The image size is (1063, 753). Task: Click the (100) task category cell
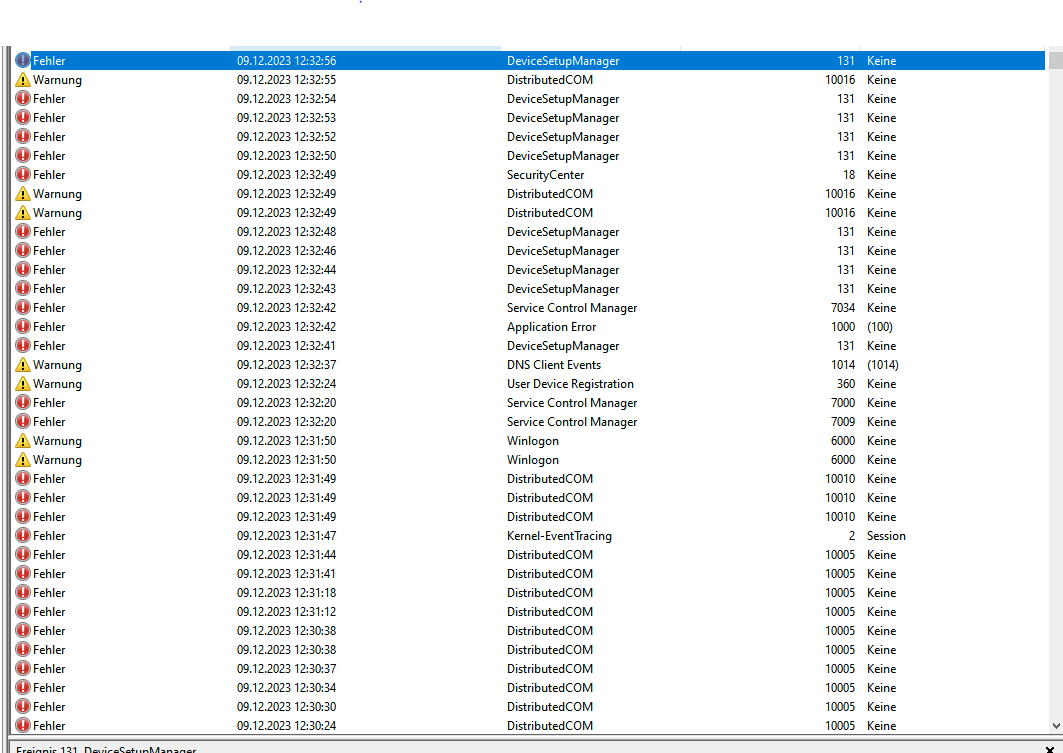(880, 326)
